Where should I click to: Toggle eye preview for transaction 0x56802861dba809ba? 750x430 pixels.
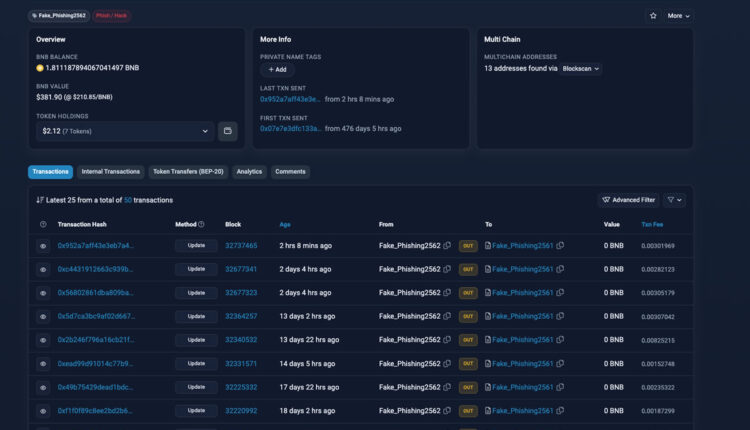pyautogui.click(x=43, y=293)
